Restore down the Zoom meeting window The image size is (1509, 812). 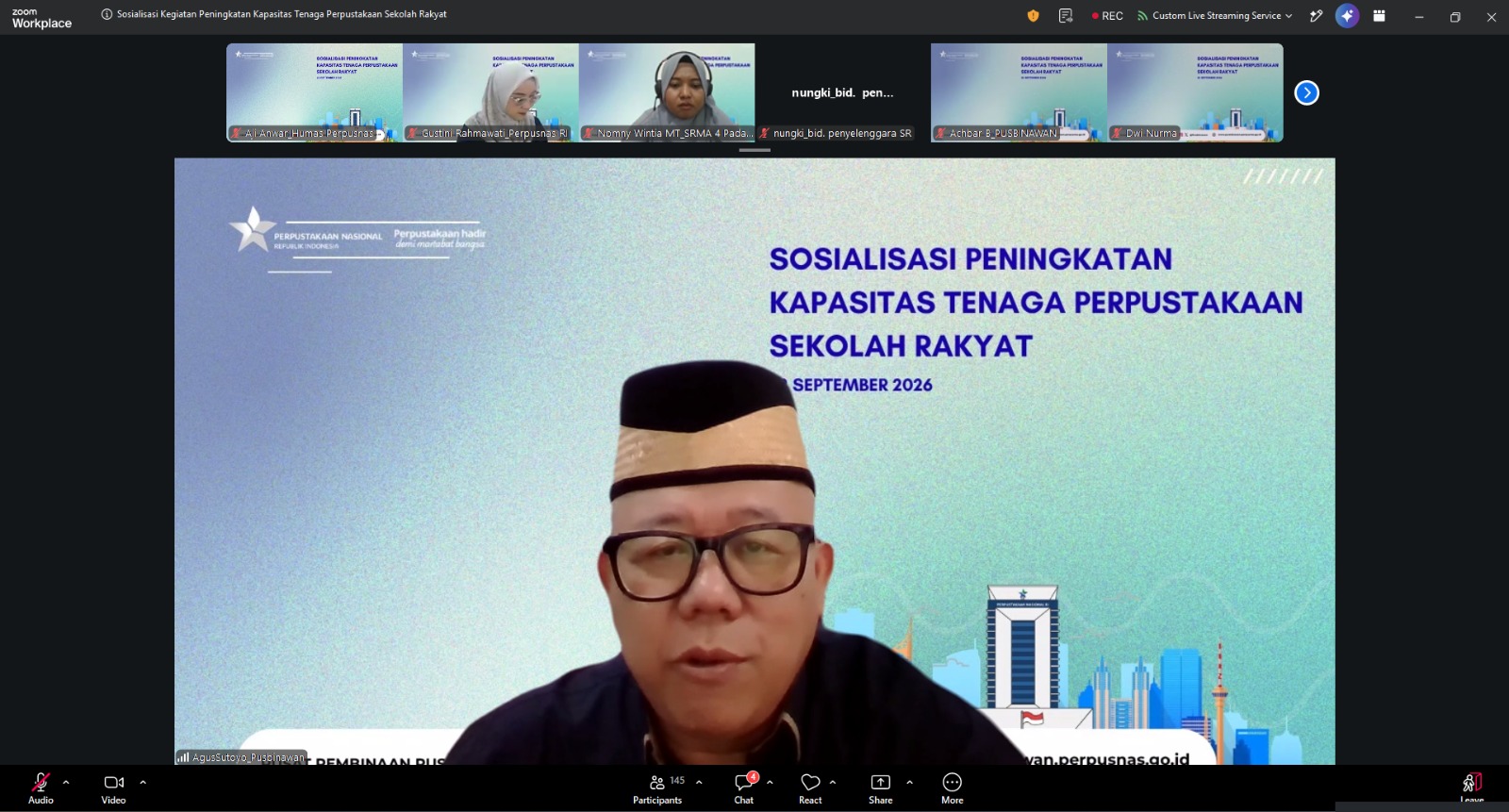point(1455,17)
